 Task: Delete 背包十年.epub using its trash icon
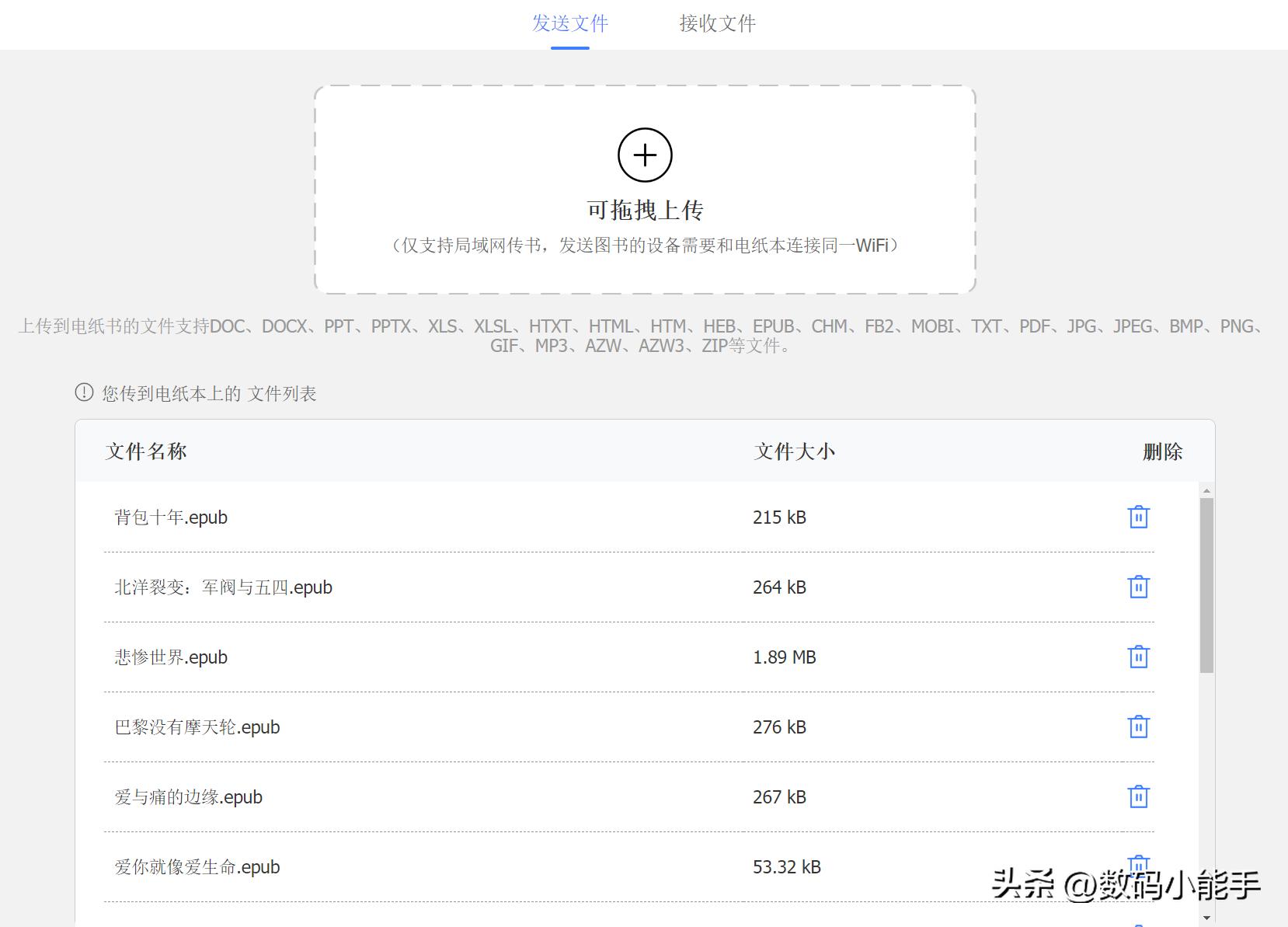click(x=1139, y=517)
